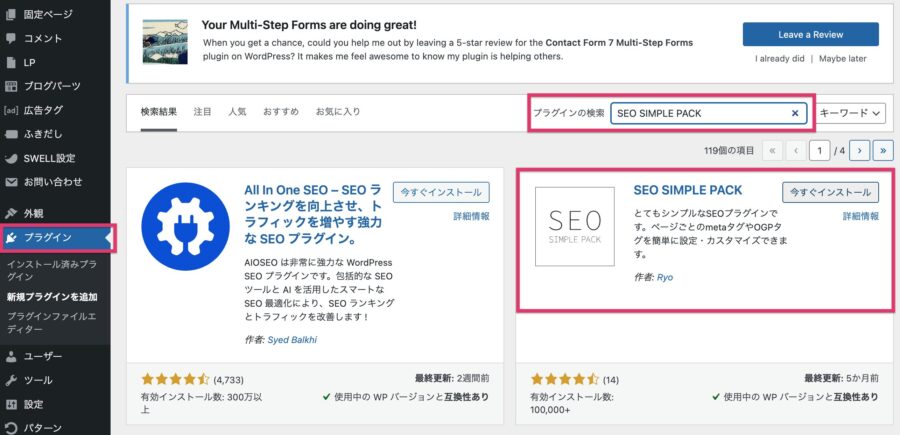Click the ツール menu label
This screenshot has width=900, height=435.
pyautogui.click(x=38, y=380)
